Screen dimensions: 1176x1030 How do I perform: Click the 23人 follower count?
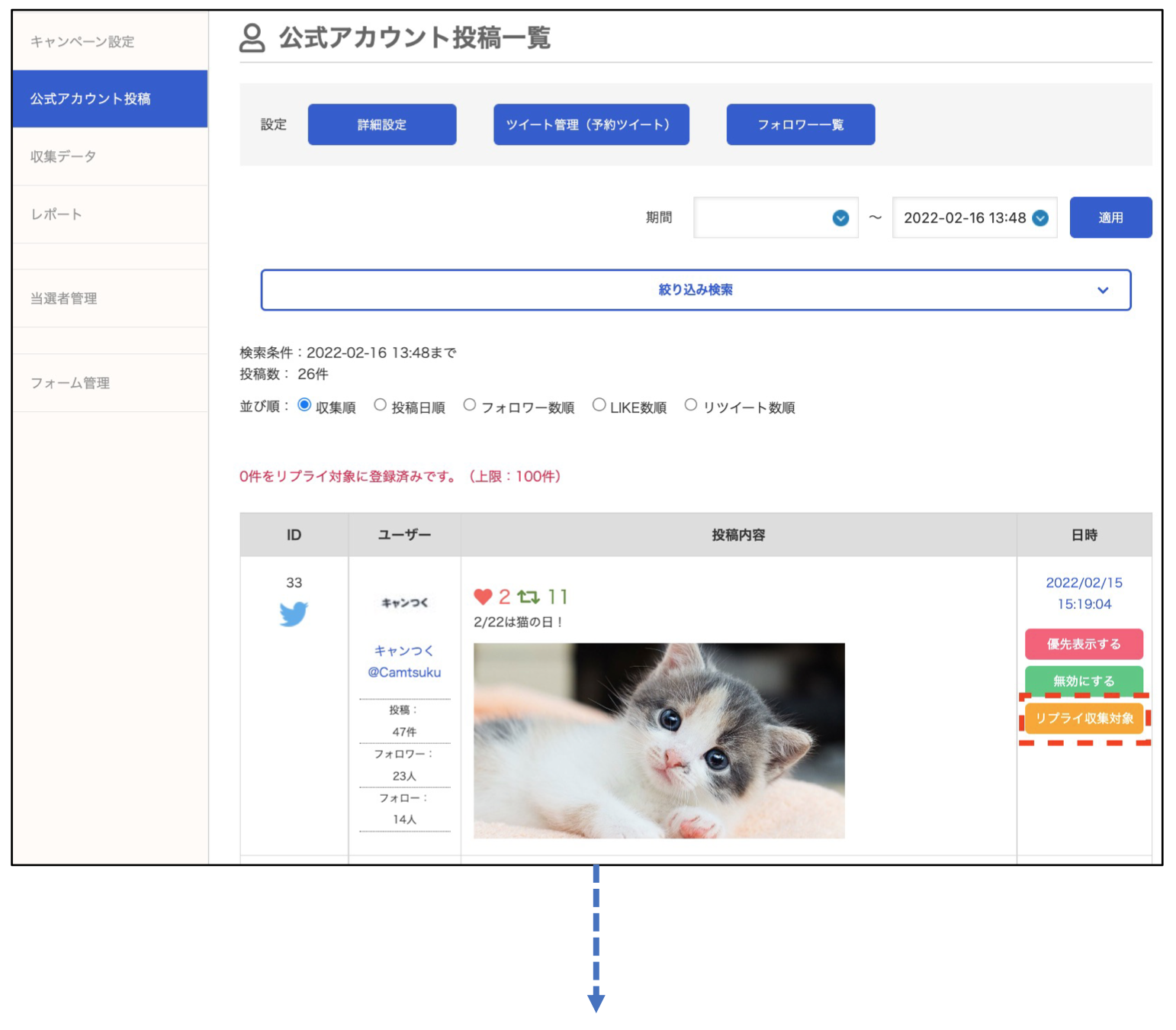point(404,776)
